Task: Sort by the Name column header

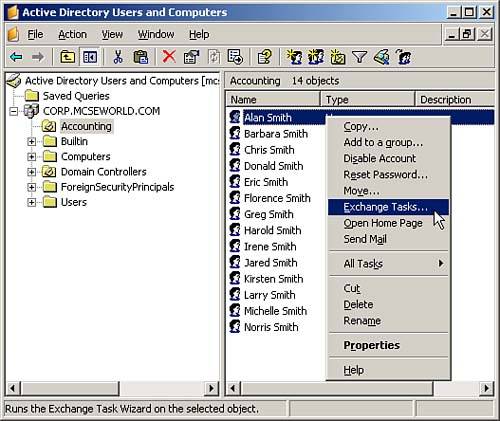Action: [273, 99]
